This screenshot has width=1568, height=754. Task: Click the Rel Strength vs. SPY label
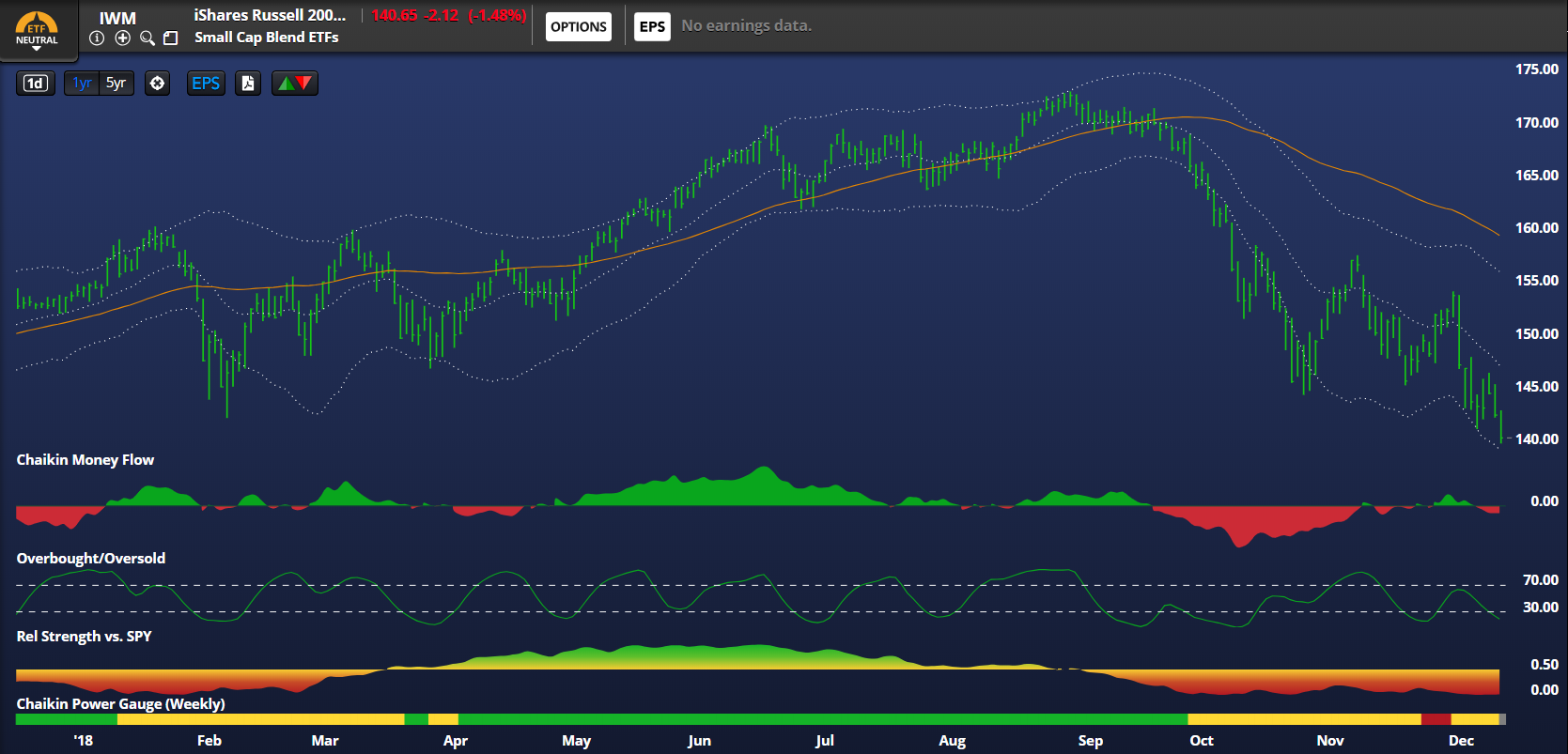pyautogui.click(x=84, y=636)
